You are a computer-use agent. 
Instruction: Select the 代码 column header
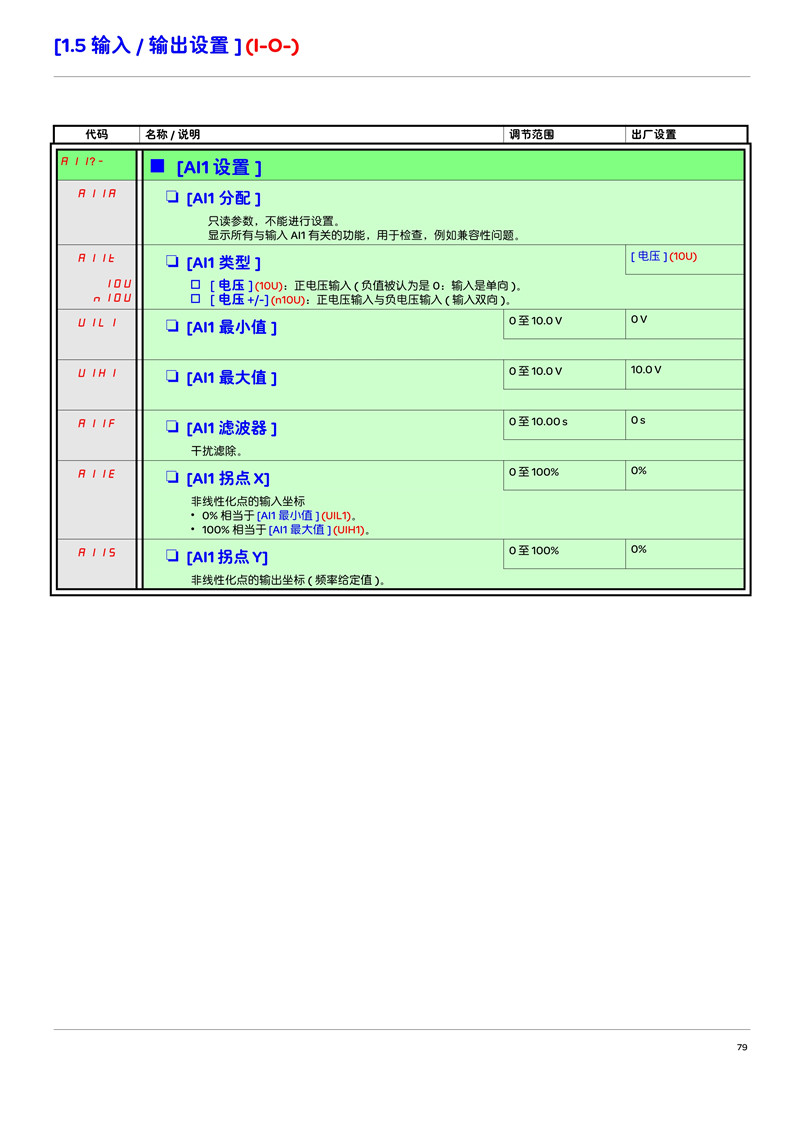pyautogui.click(x=97, y=134)
